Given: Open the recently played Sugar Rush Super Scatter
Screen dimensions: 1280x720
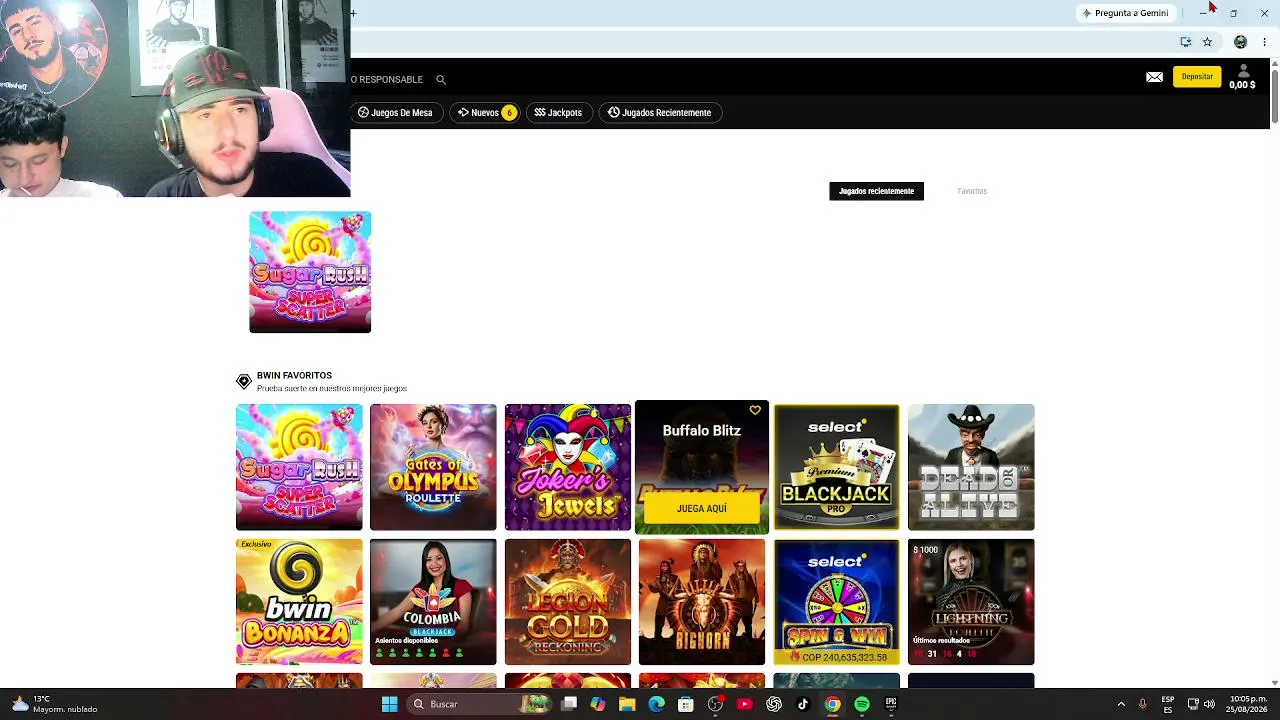Looking at the screenshot, I should [x=310, y=272].
